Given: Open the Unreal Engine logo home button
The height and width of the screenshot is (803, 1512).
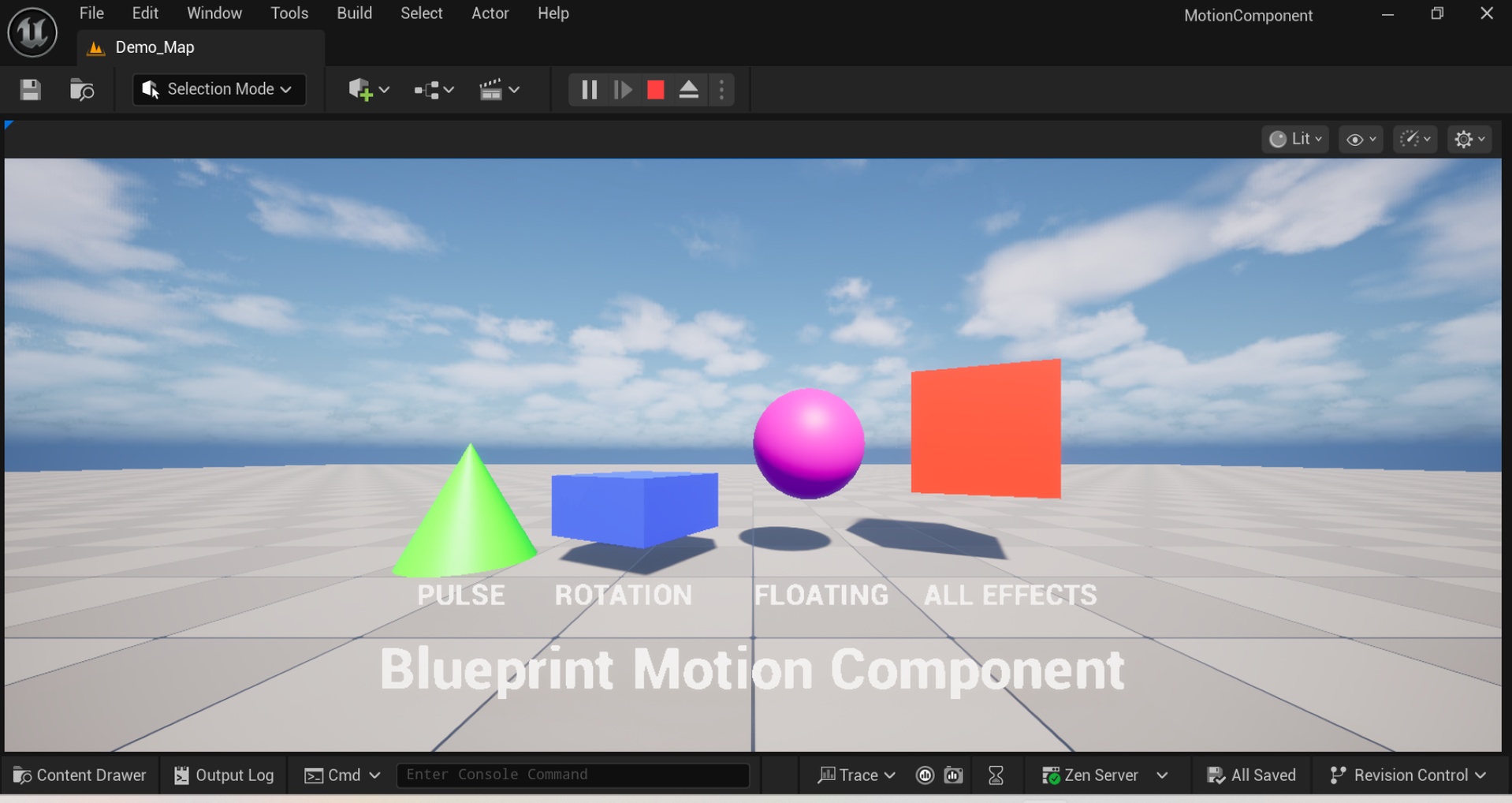Looking at the screenshot, I should point(32,32).
